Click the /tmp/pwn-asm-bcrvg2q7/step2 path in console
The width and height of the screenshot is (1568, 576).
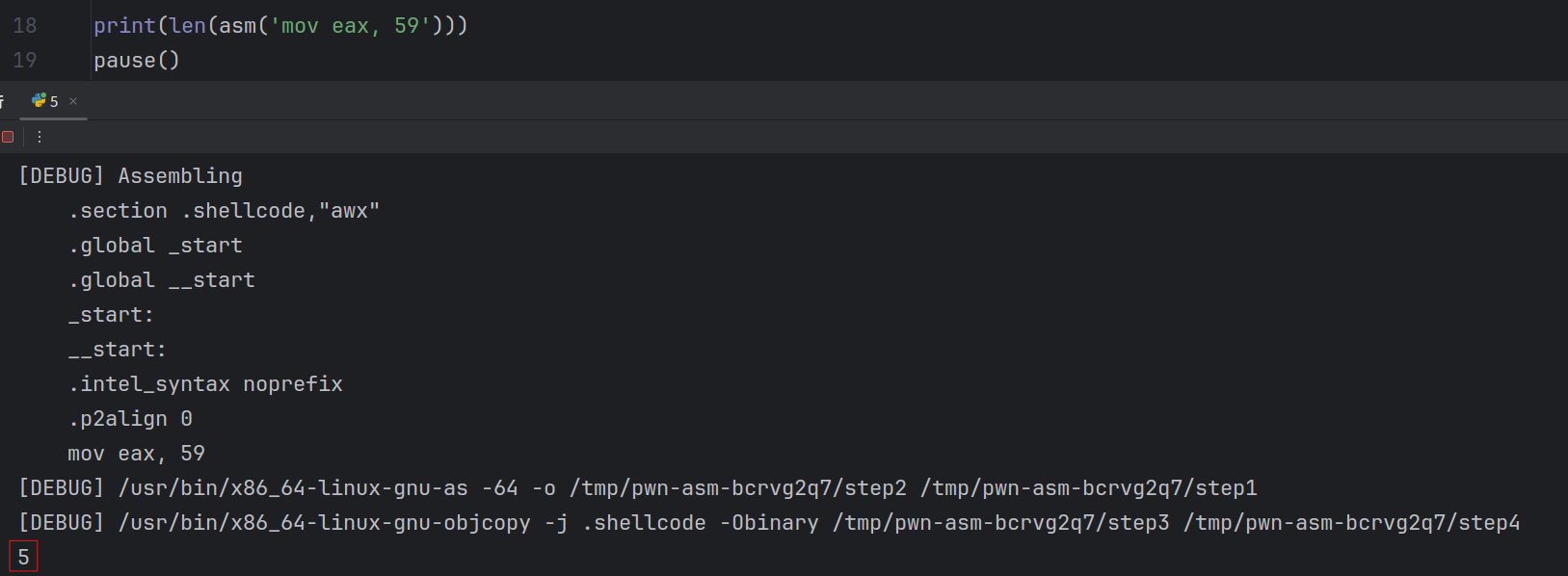click(737, 487)
